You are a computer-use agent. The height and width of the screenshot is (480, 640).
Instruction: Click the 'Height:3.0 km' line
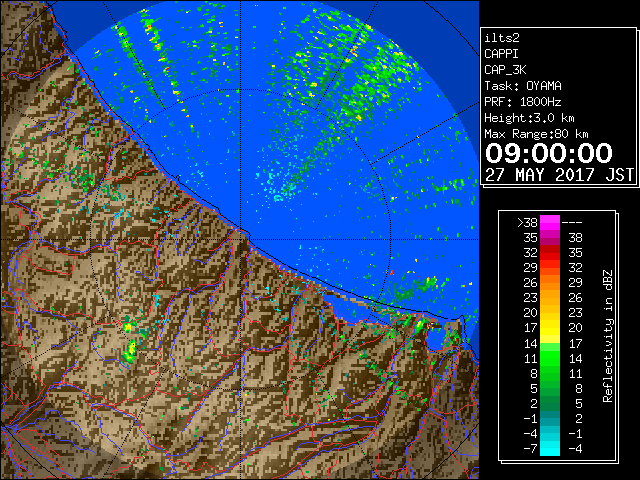(529, 118)
